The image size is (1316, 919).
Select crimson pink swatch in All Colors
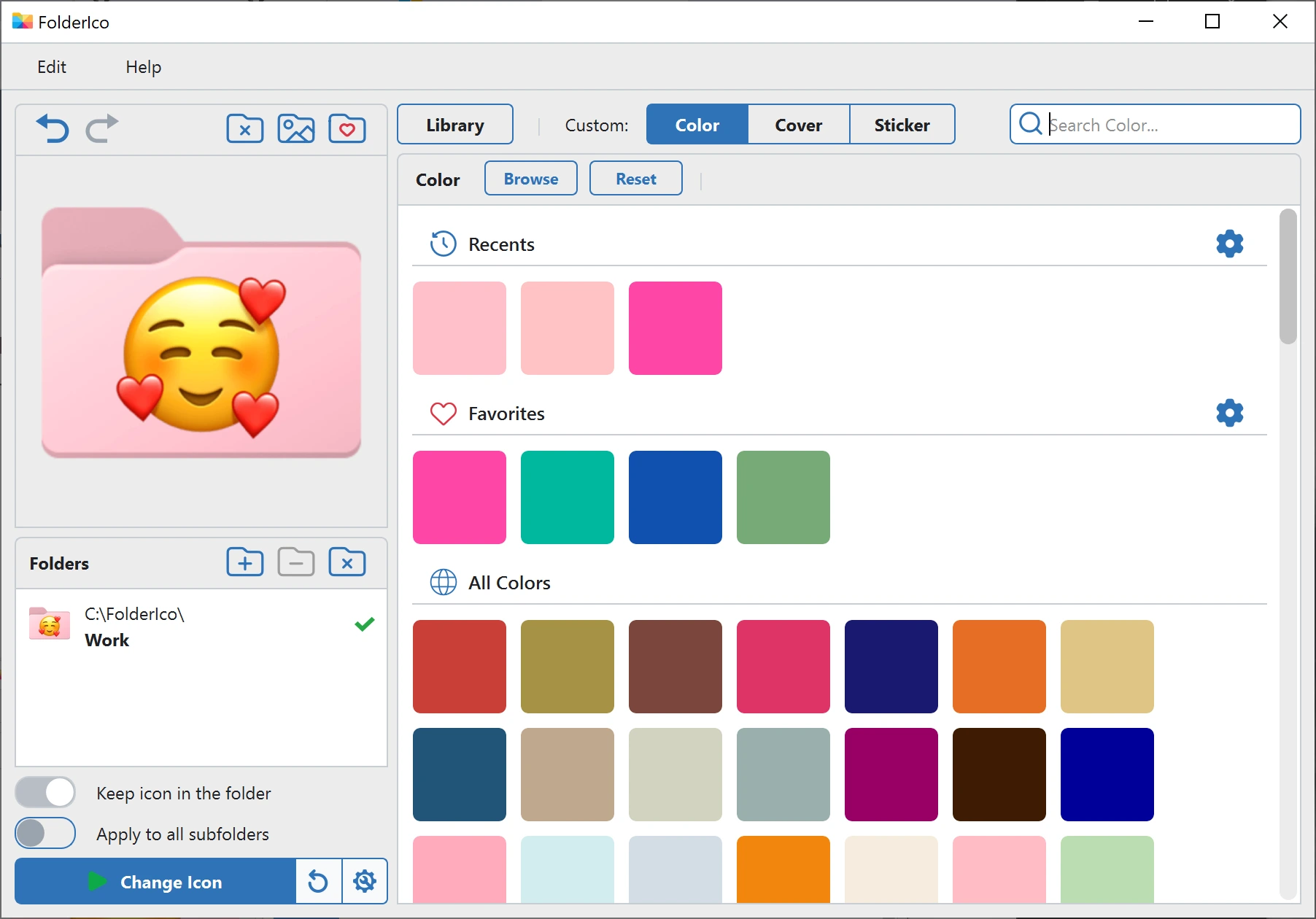783,667
